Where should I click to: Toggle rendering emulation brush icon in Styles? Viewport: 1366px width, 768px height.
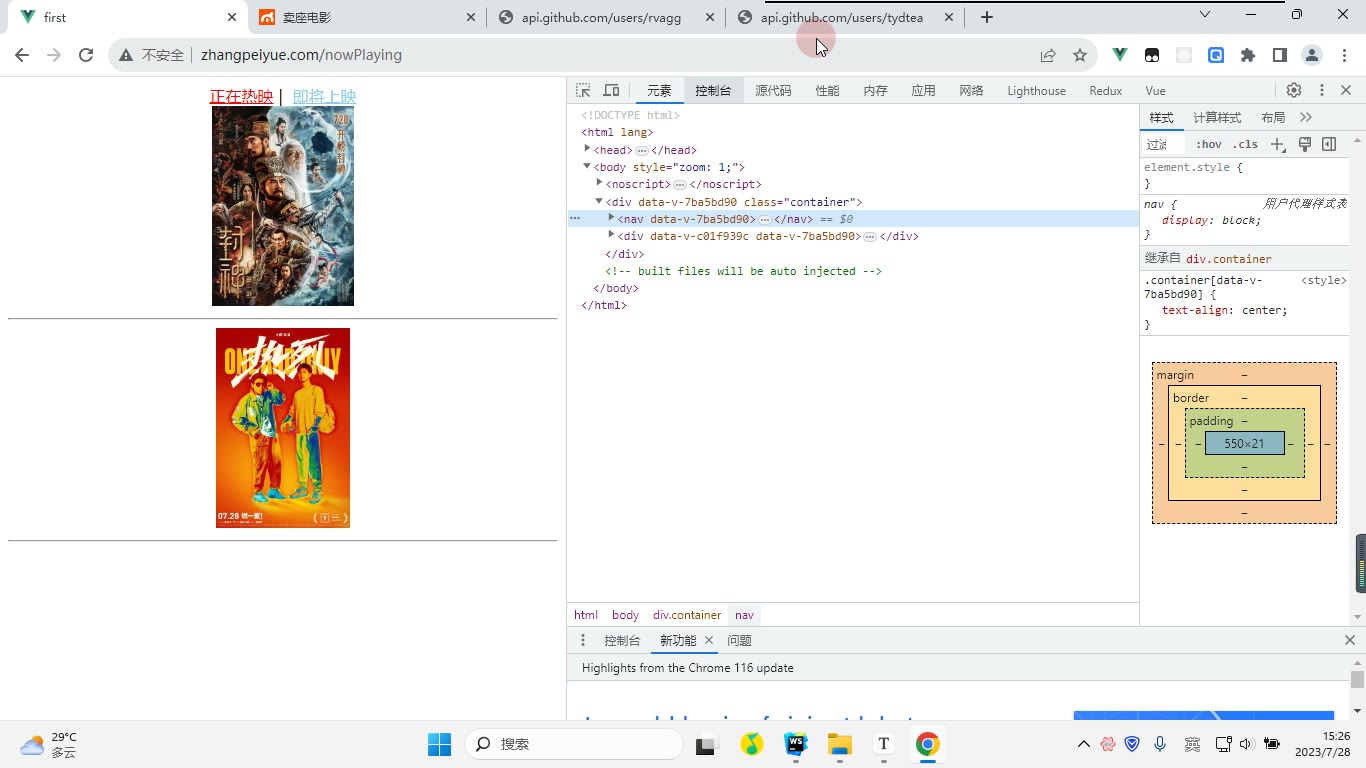[x=1304, y=144]
